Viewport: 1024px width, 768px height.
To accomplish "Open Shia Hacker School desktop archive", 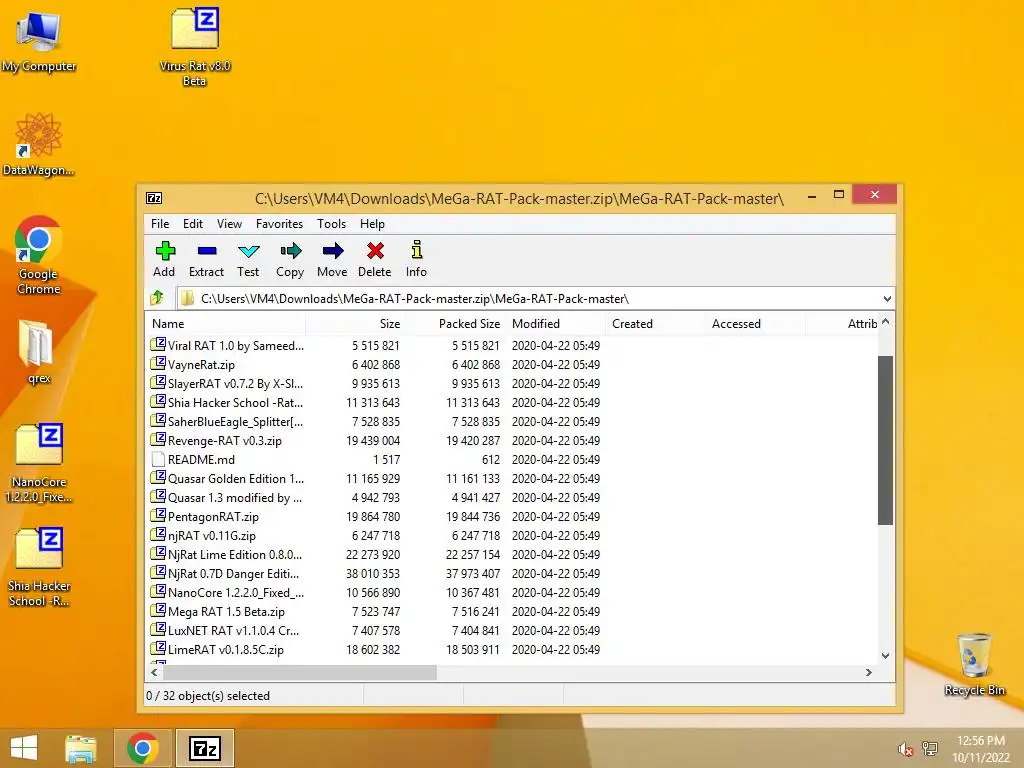I will 39,567.
